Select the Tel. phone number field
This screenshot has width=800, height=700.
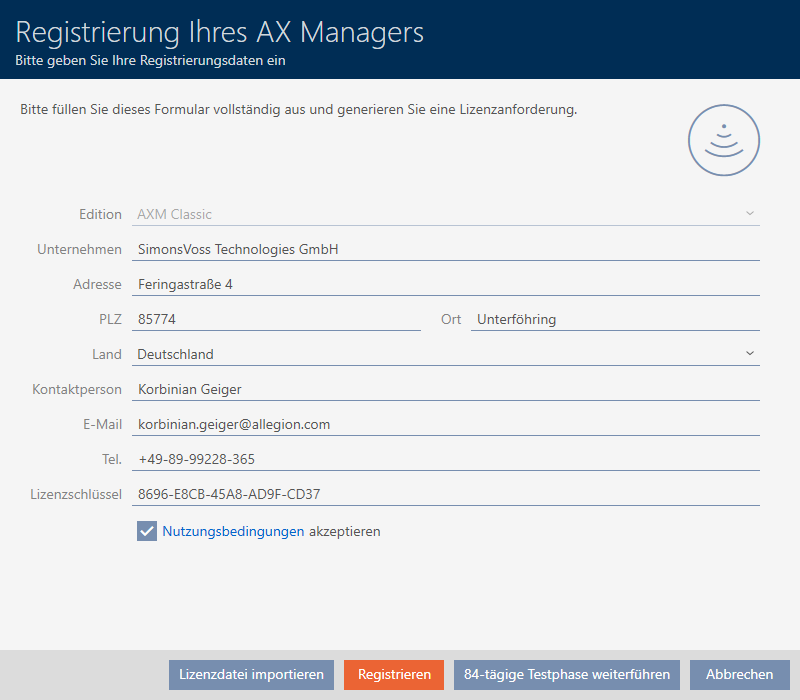(445, 459)
